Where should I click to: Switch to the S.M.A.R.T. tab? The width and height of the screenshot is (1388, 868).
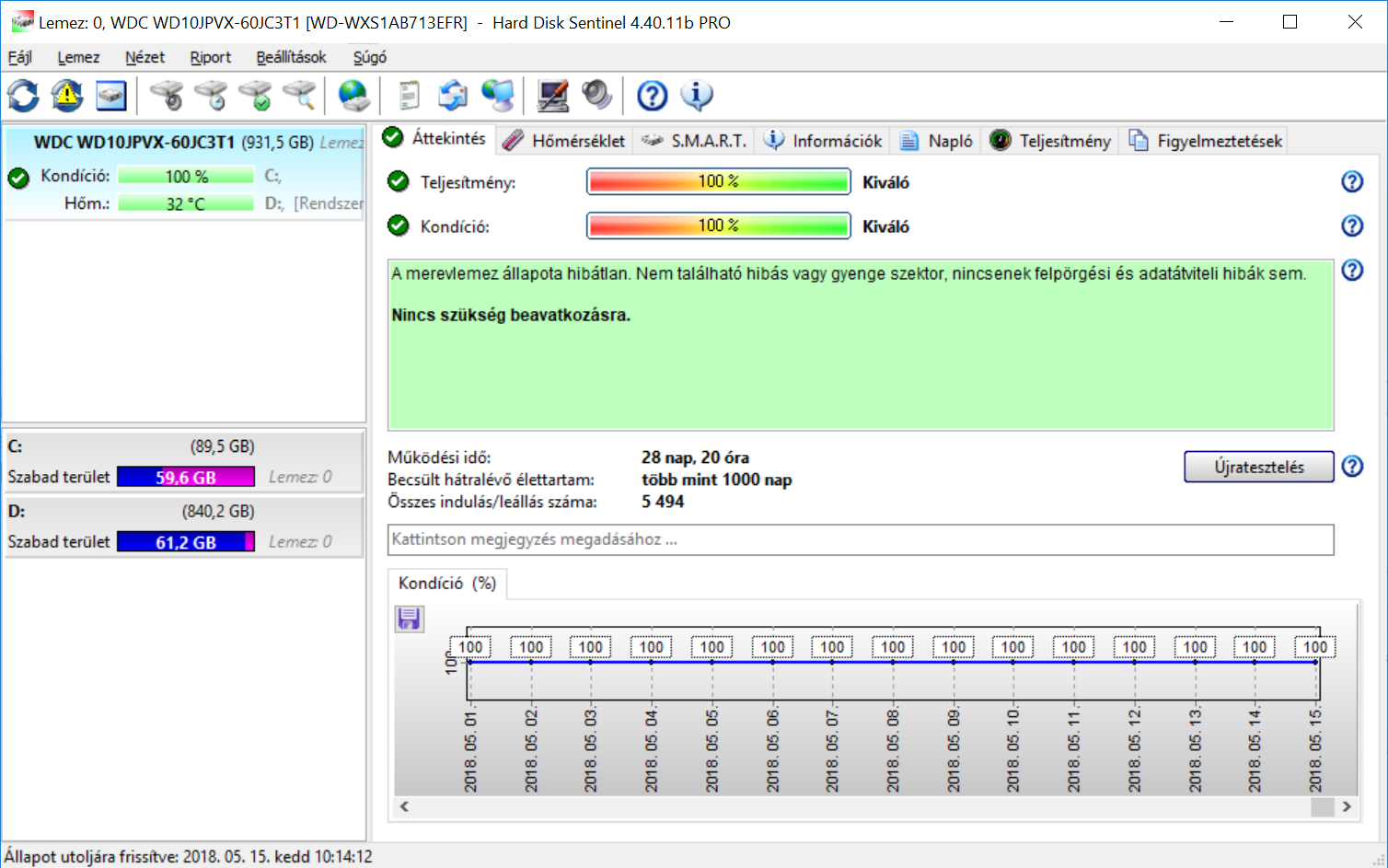(x=694, y=141)
